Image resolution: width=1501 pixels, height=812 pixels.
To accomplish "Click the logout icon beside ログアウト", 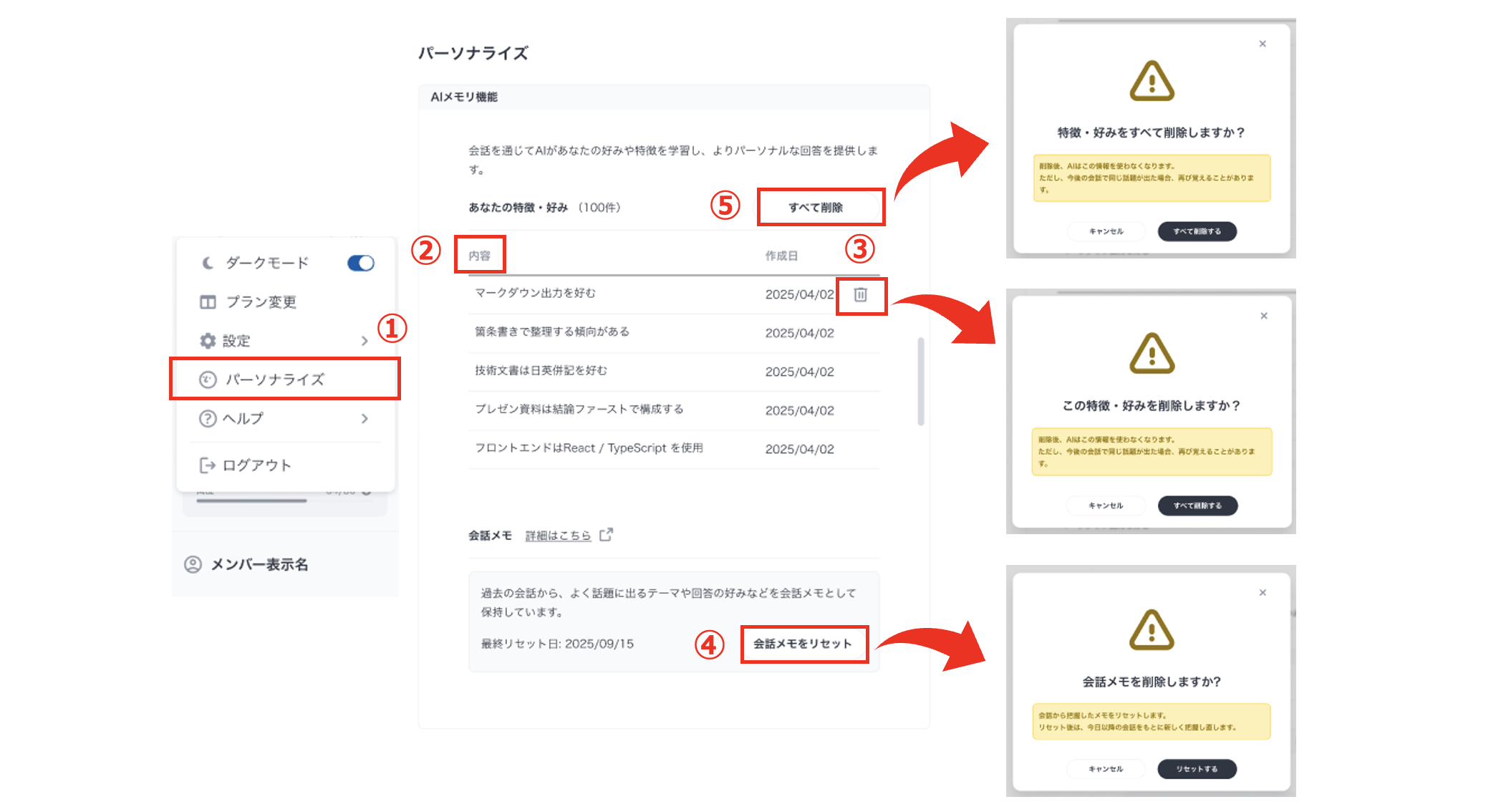I will click(x=207, y=465).
